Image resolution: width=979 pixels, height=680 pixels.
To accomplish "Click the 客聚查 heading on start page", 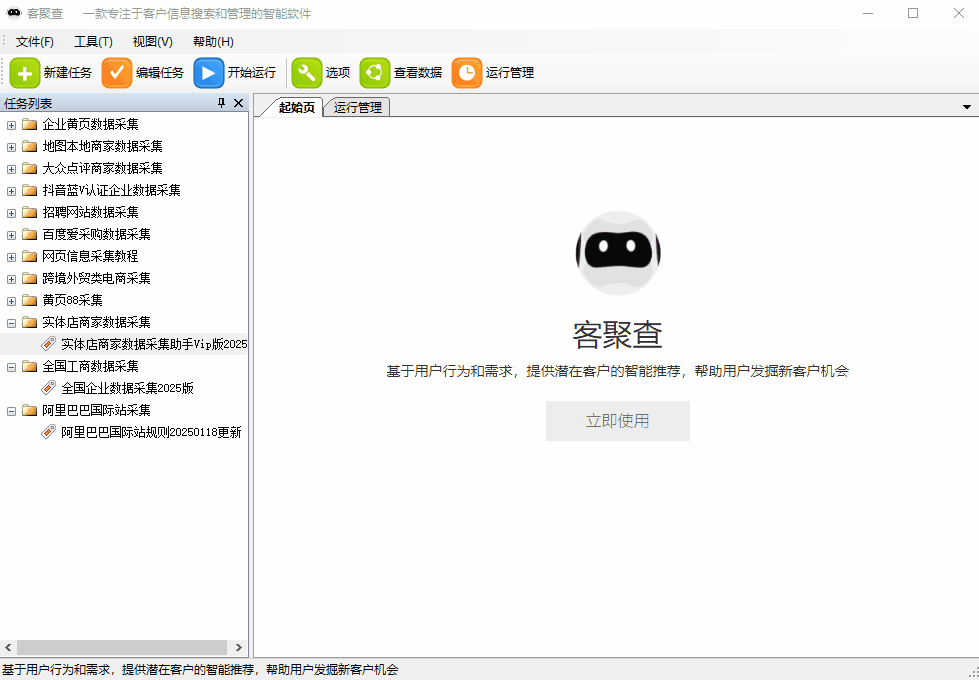I will pos(617,335).
